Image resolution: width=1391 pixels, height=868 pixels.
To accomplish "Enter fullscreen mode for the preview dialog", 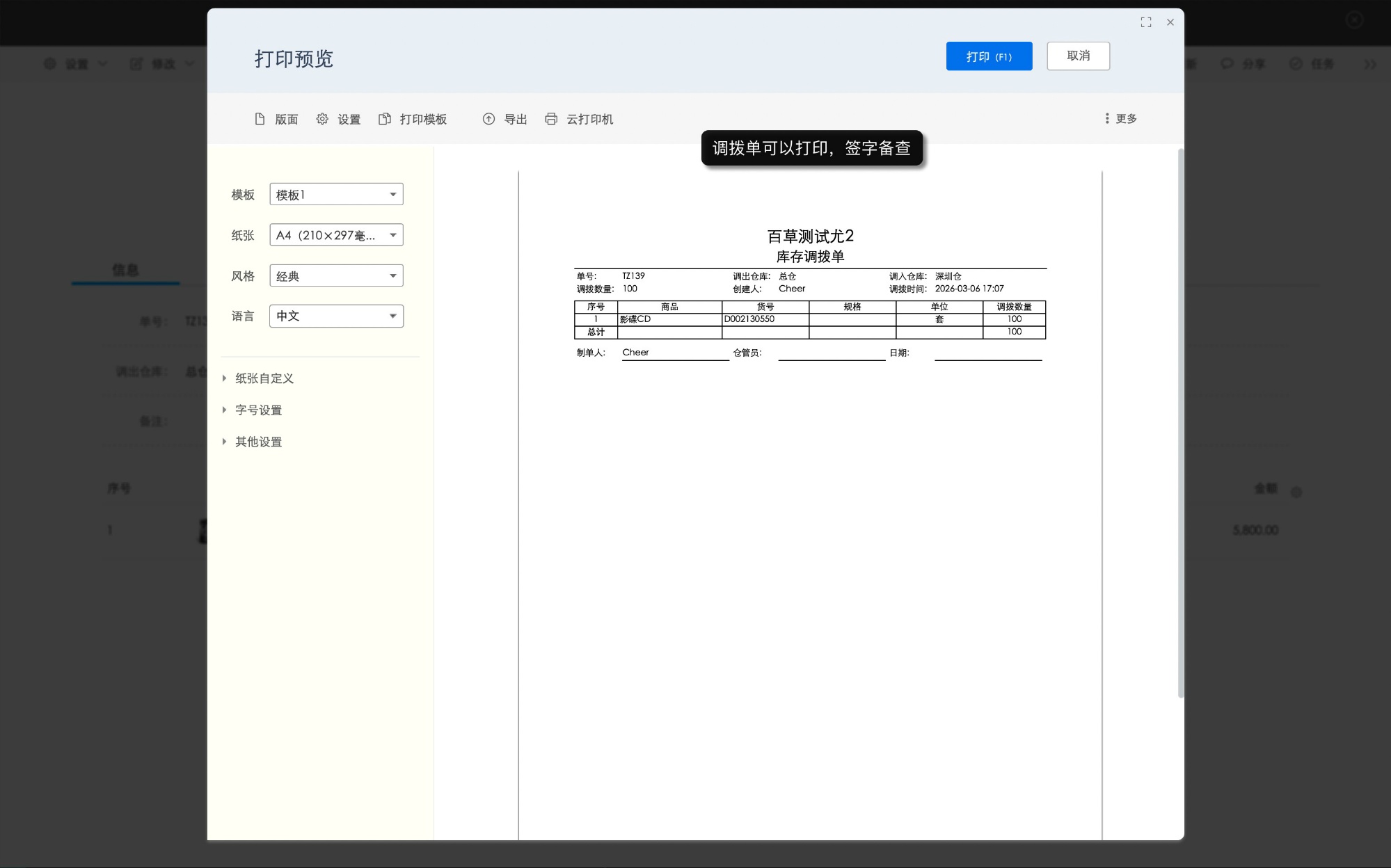I will (x=1147, y=22).
